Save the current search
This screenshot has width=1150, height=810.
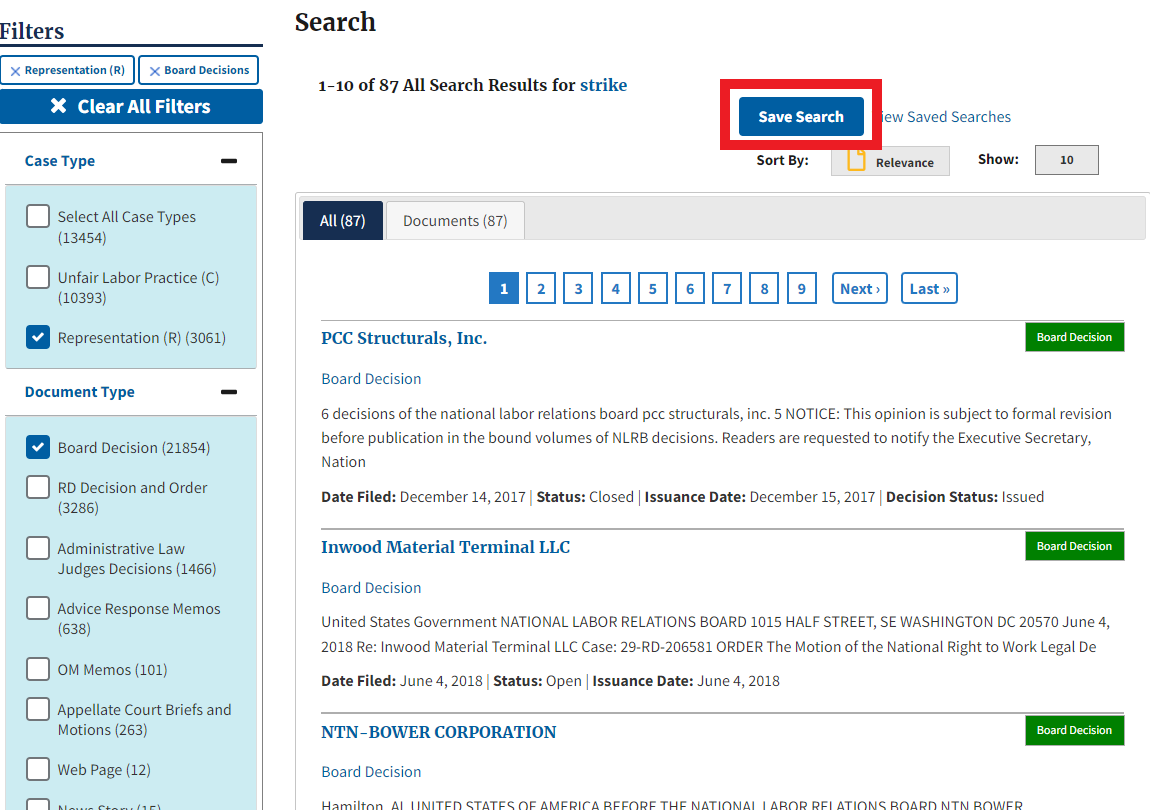pyautogui.click(x=801, y=117)
